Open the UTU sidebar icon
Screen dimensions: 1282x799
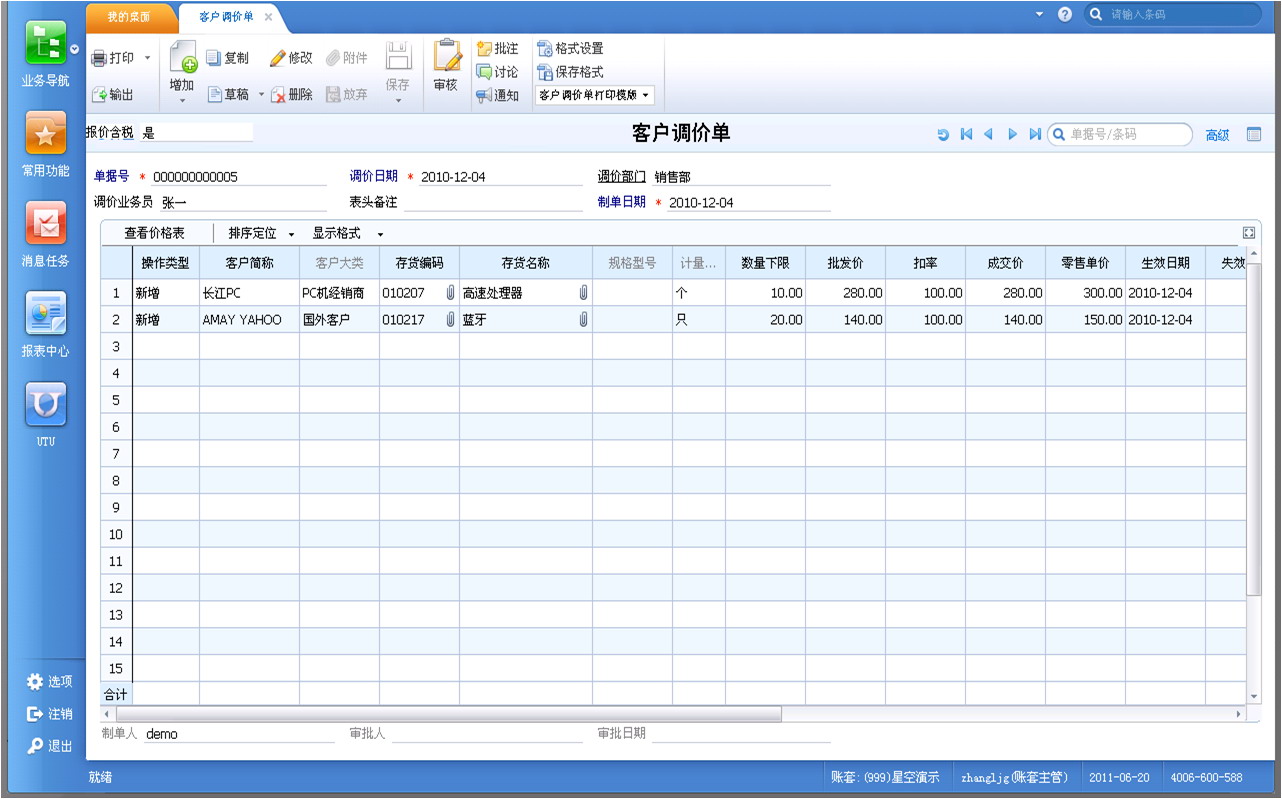46,405
